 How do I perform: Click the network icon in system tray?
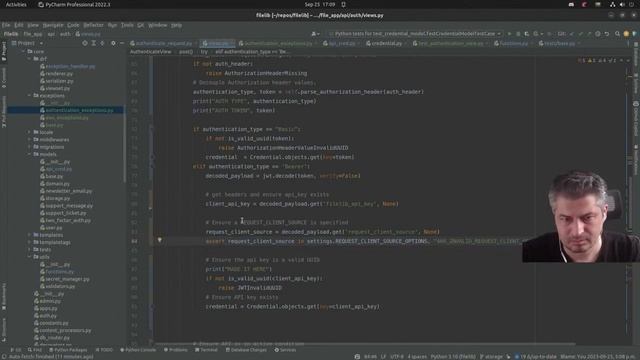[x=612, y=4]
